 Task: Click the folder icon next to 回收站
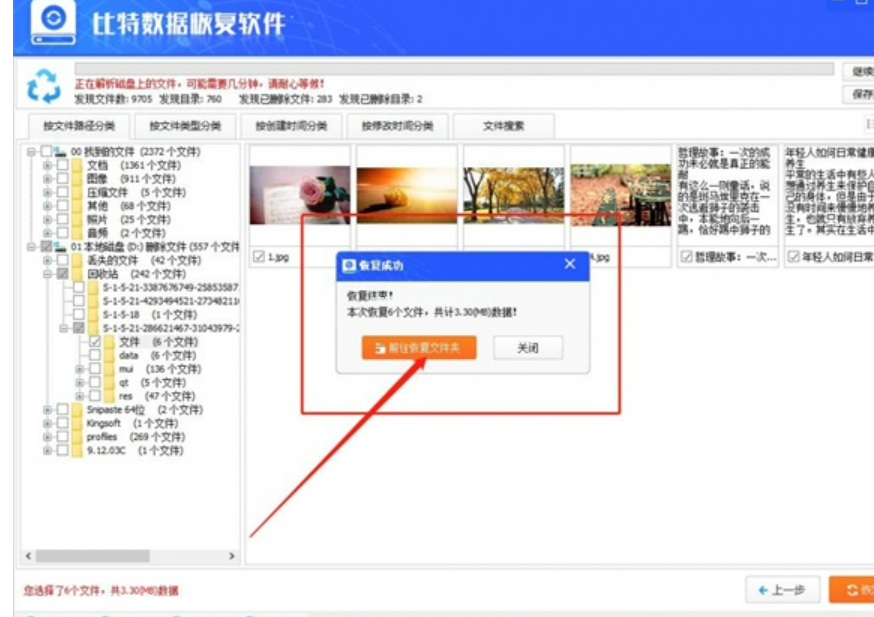pos(76,273)
